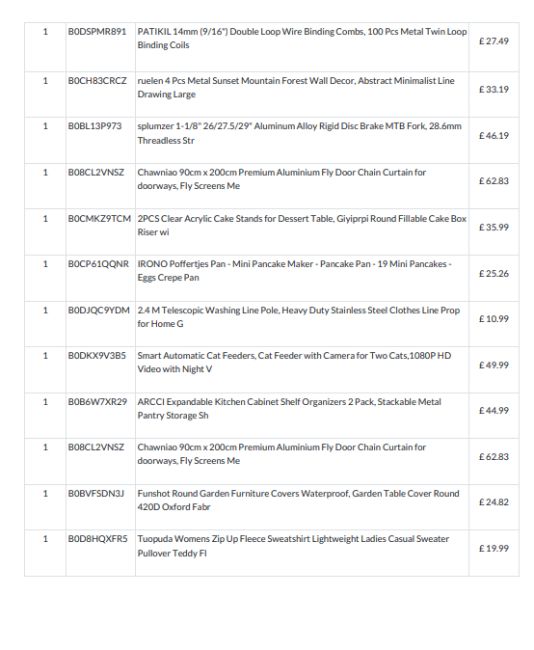The height and width of the screenshot is (650, 534).
Task: Click the ARCCI Expandable Kitchen Cabinet Shelf description
Action: click(289, 409)
